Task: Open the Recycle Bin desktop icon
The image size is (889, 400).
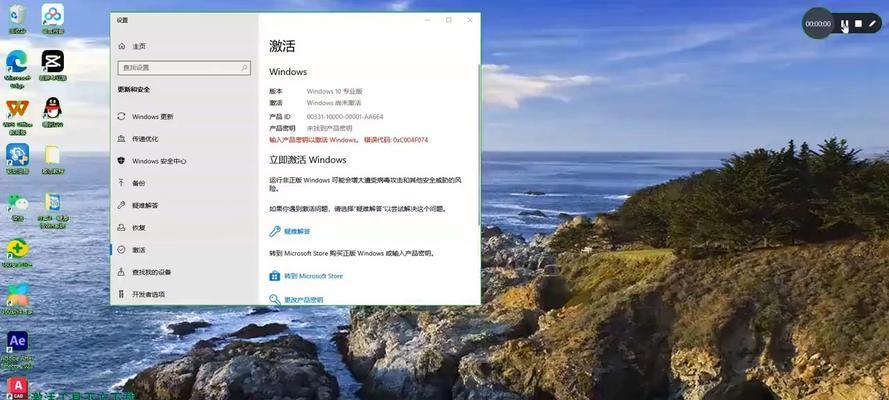Action: pos(17,19)
